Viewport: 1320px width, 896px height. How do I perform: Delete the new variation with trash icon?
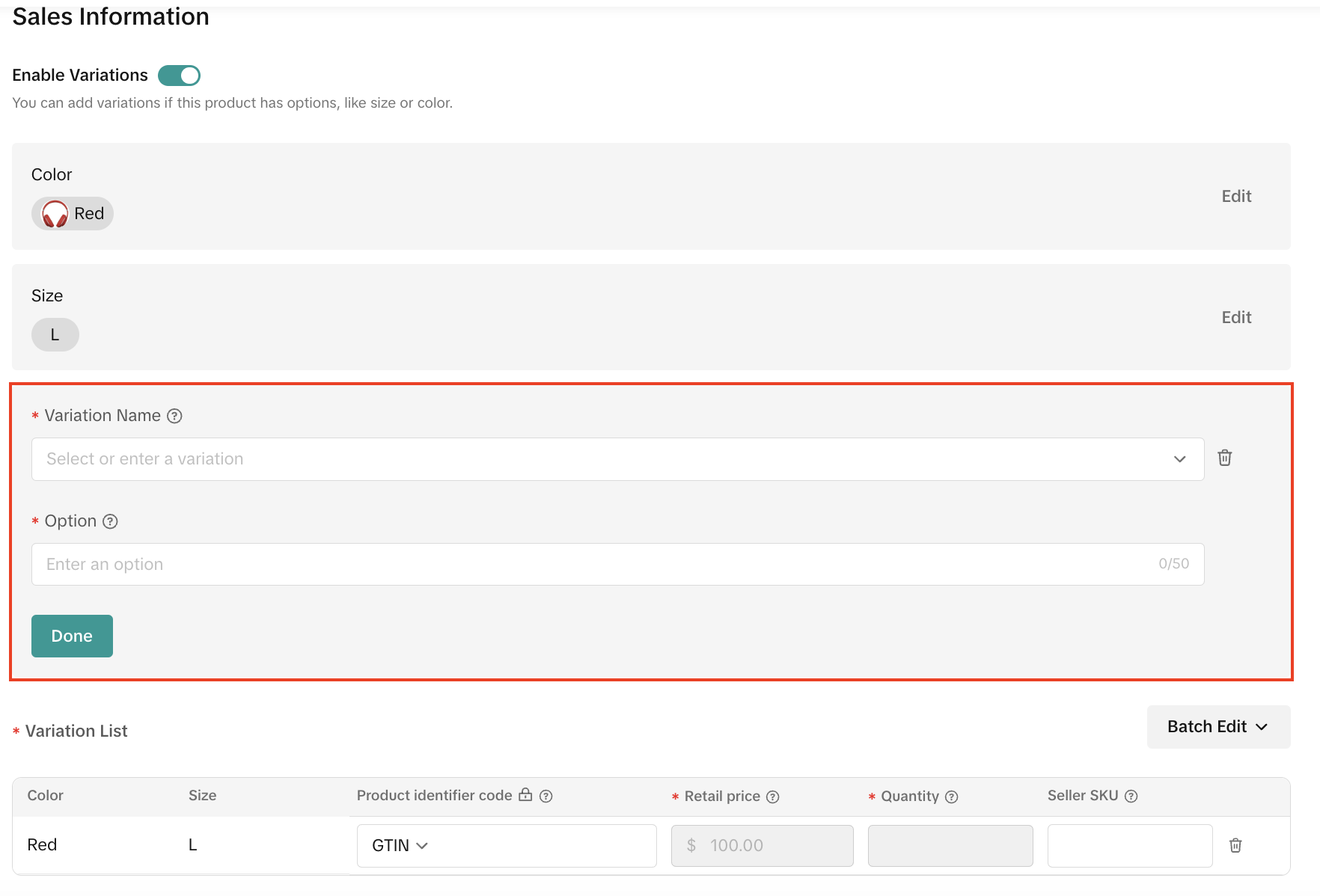tap(1224, 458)
